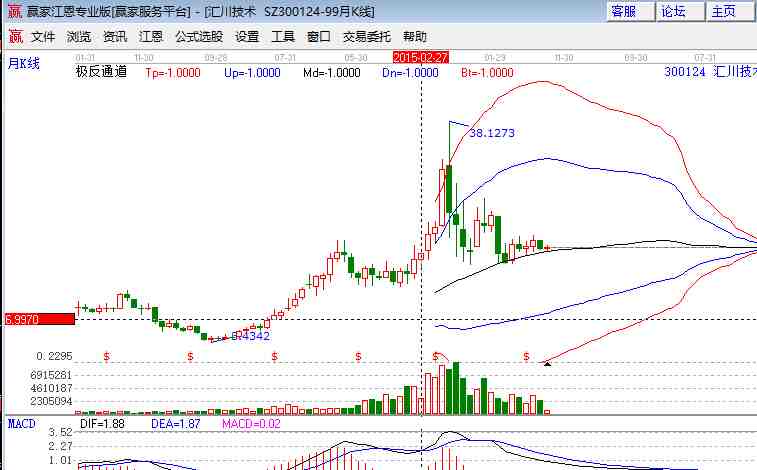Click the Up=-1.0000 indicator value
The width and height of the screenshot is (757, 470).
click(x=252, y=73)
